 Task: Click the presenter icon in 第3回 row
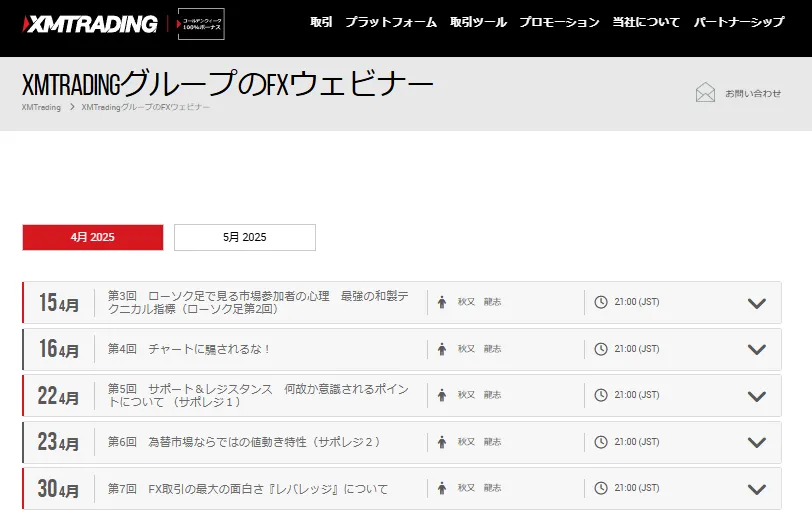click(x=442, y=302)
